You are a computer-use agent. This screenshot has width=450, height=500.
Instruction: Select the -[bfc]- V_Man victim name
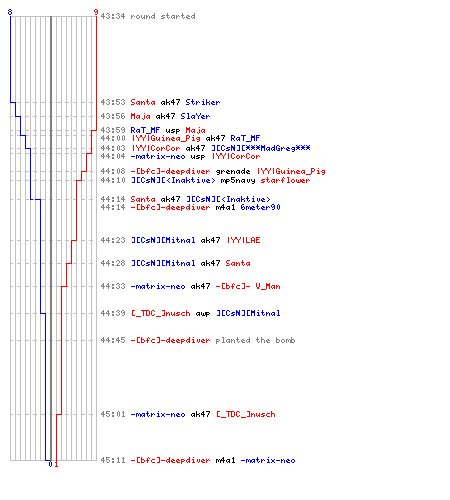click(x=248, y=286)
